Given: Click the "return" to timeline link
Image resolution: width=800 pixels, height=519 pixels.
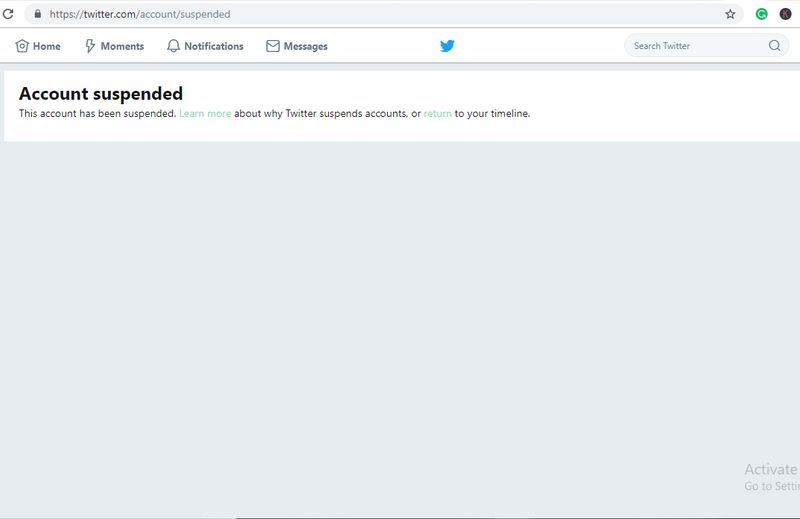Looking at the screenshot, I should [x=438, y=114].
